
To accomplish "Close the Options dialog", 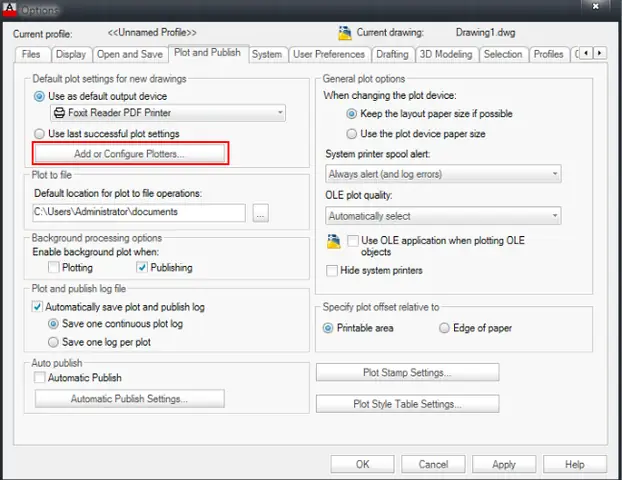I will click(595, 6).
